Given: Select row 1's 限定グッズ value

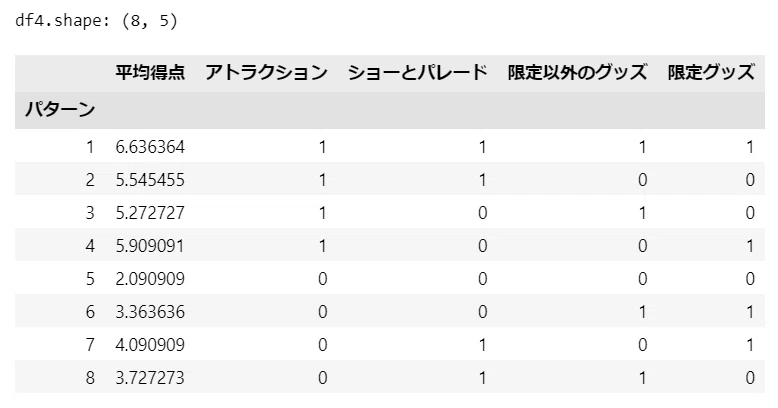Looking at the screenshot, I should click(x=750, y=147).
